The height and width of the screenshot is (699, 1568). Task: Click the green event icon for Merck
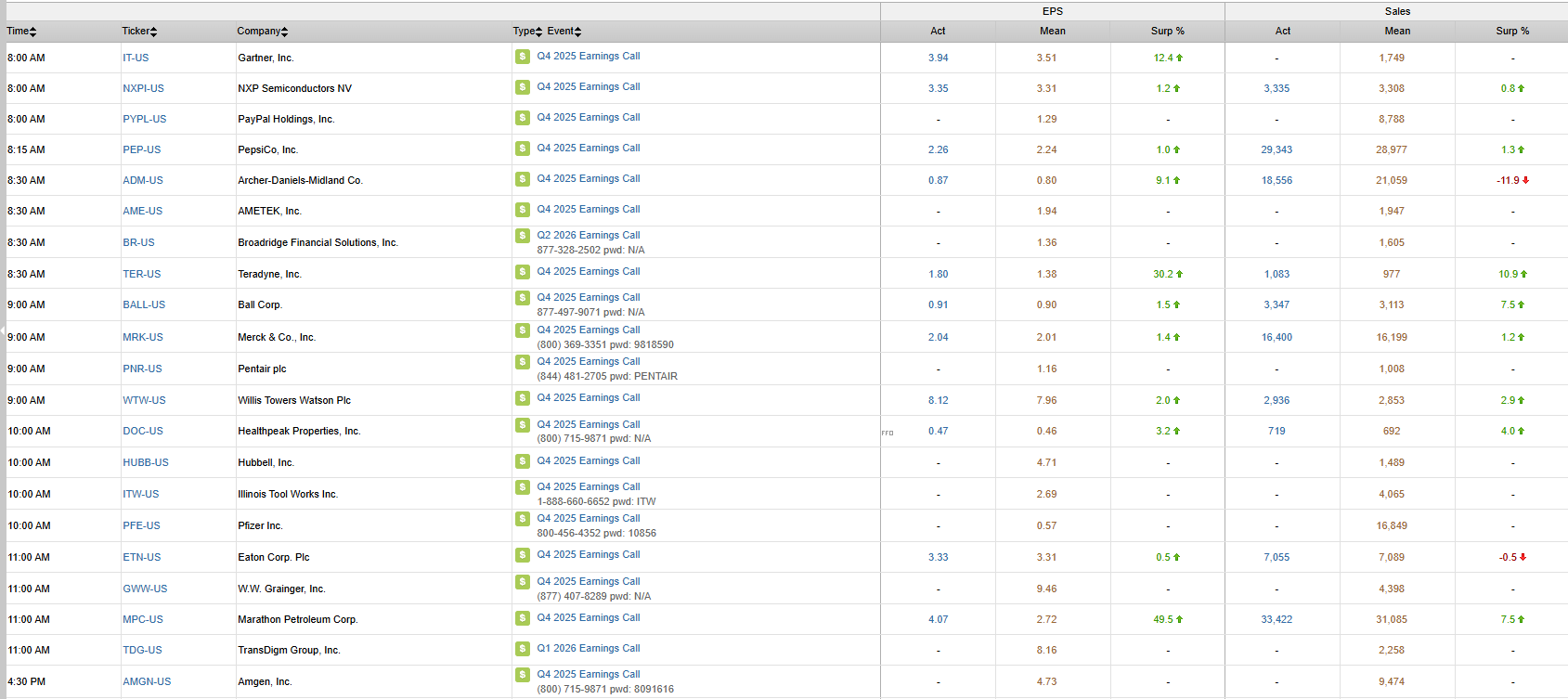(x=523, y=330)
